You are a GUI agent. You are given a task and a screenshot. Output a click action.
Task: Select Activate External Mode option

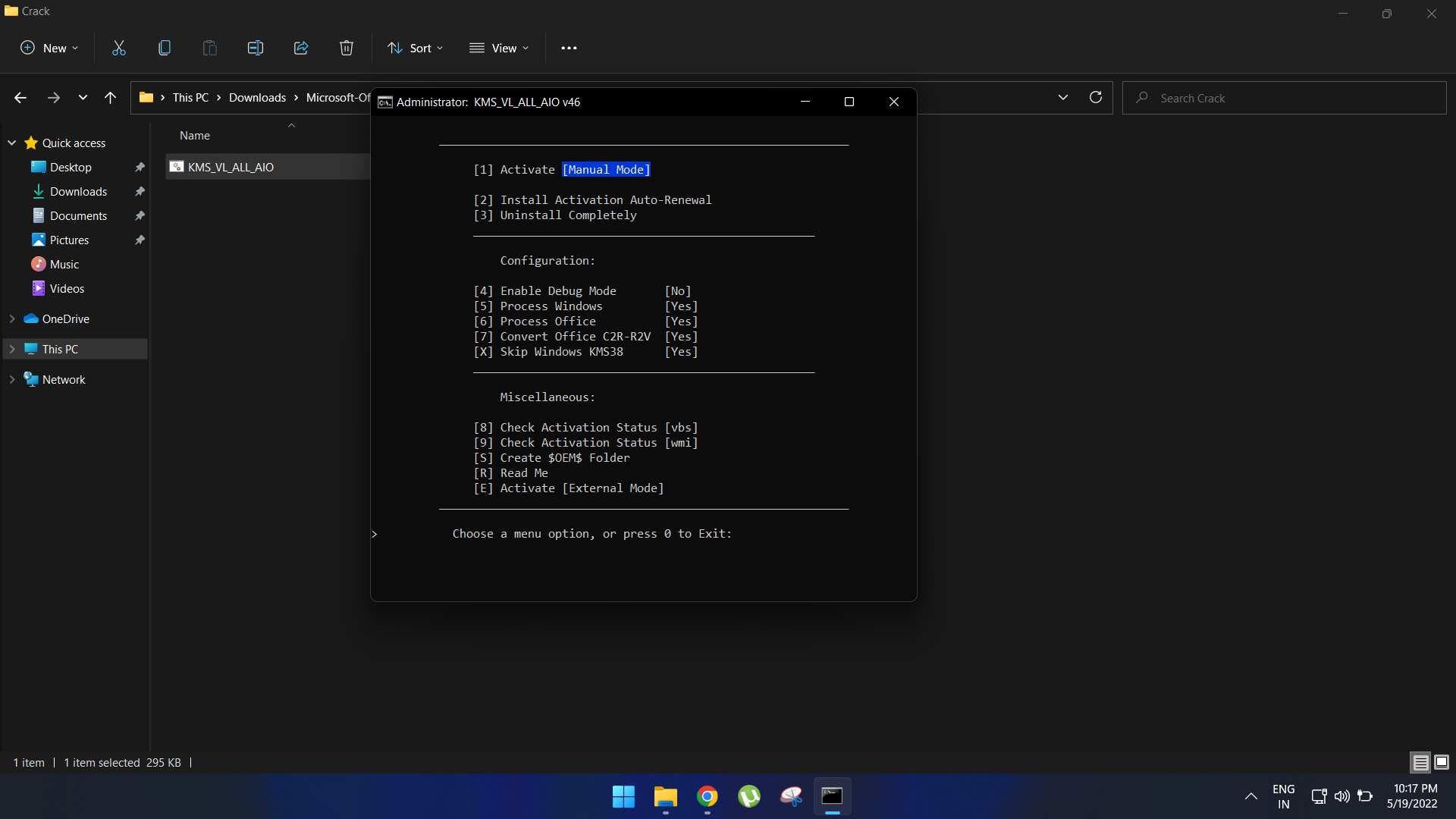pyautogui.click(x=569, y=488)
